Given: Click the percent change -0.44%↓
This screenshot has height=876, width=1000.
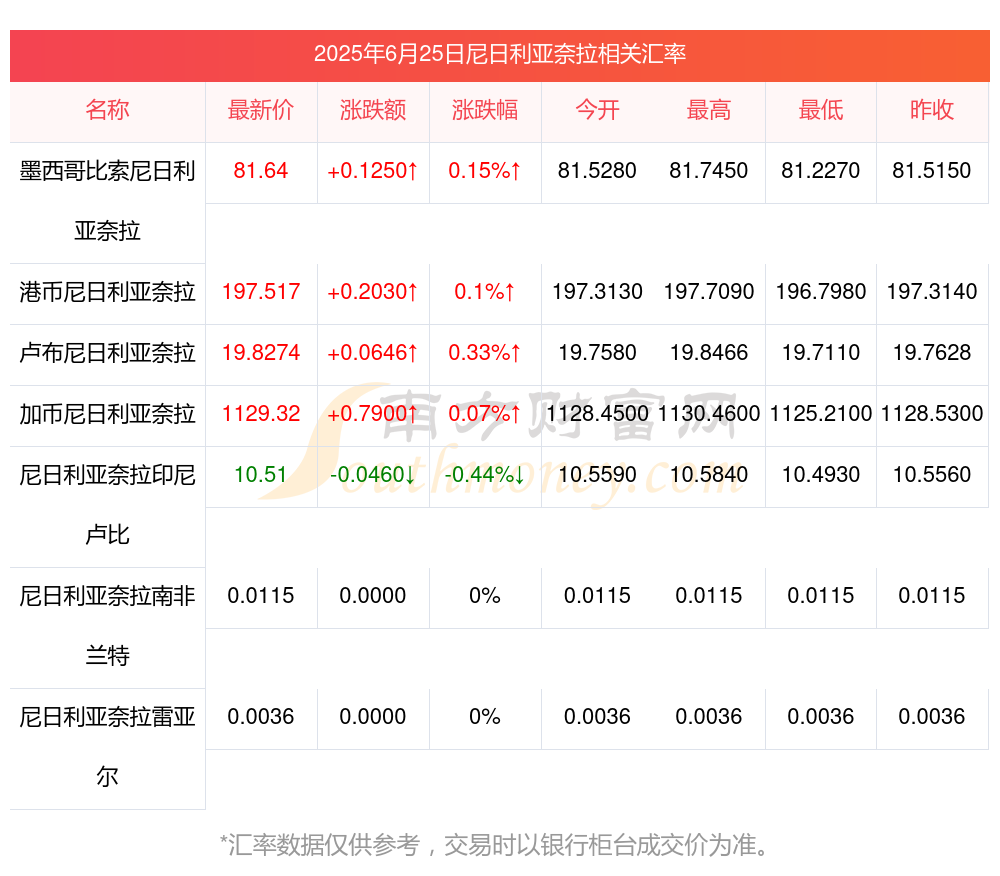Looking at the screenshot, I should pyautogui.click(x=485, y=474).
